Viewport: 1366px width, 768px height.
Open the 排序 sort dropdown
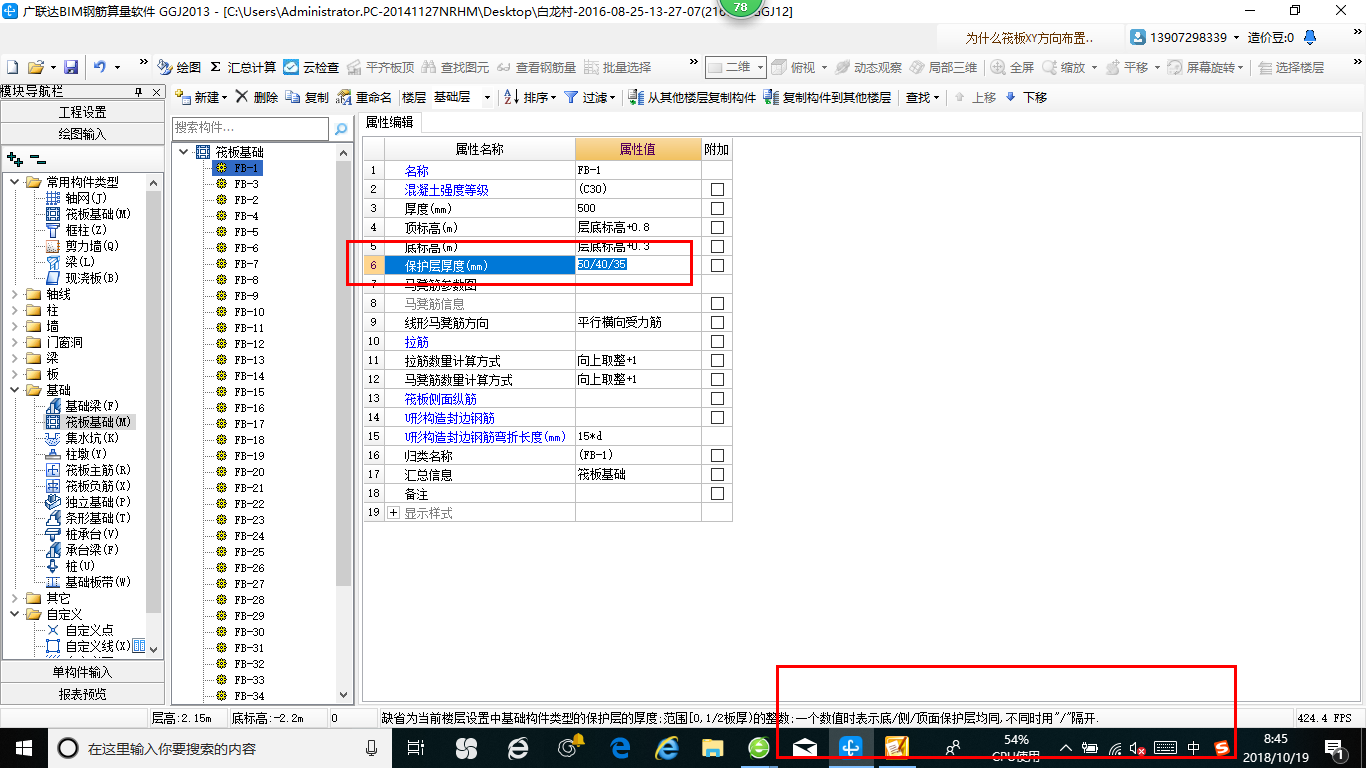[x=530, y=98]
